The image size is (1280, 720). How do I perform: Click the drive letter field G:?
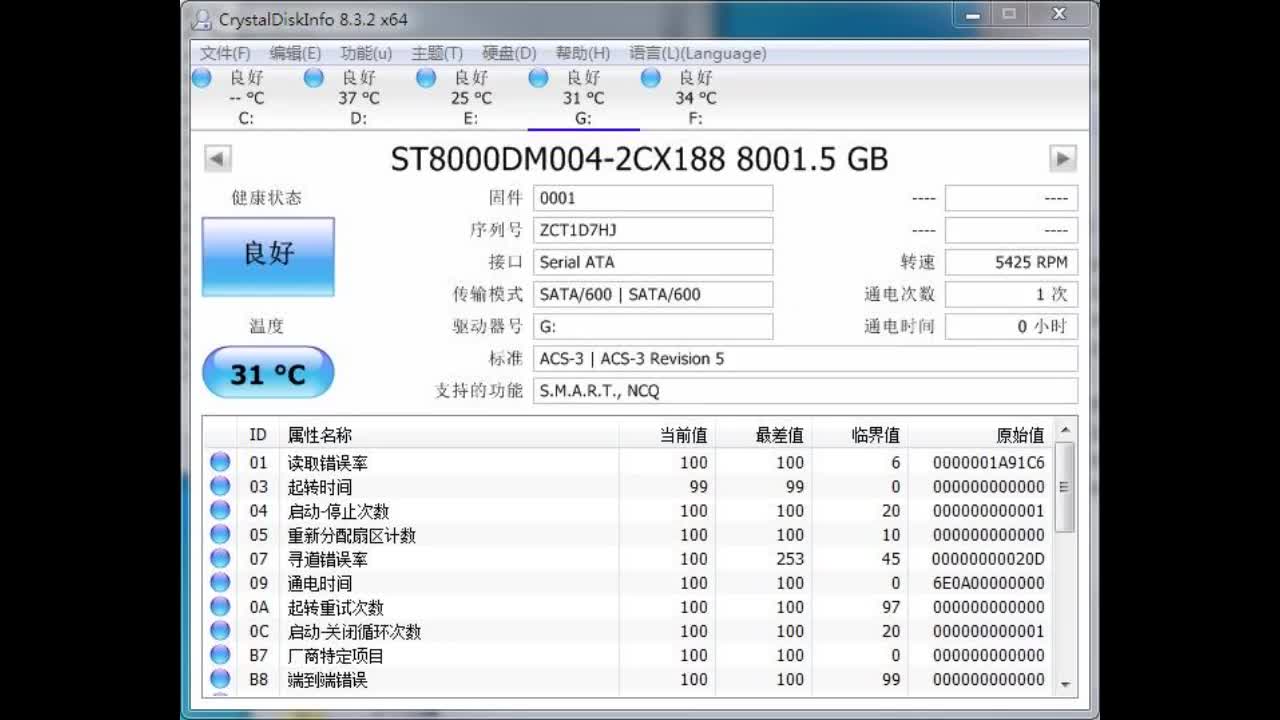tap(653, 326)
